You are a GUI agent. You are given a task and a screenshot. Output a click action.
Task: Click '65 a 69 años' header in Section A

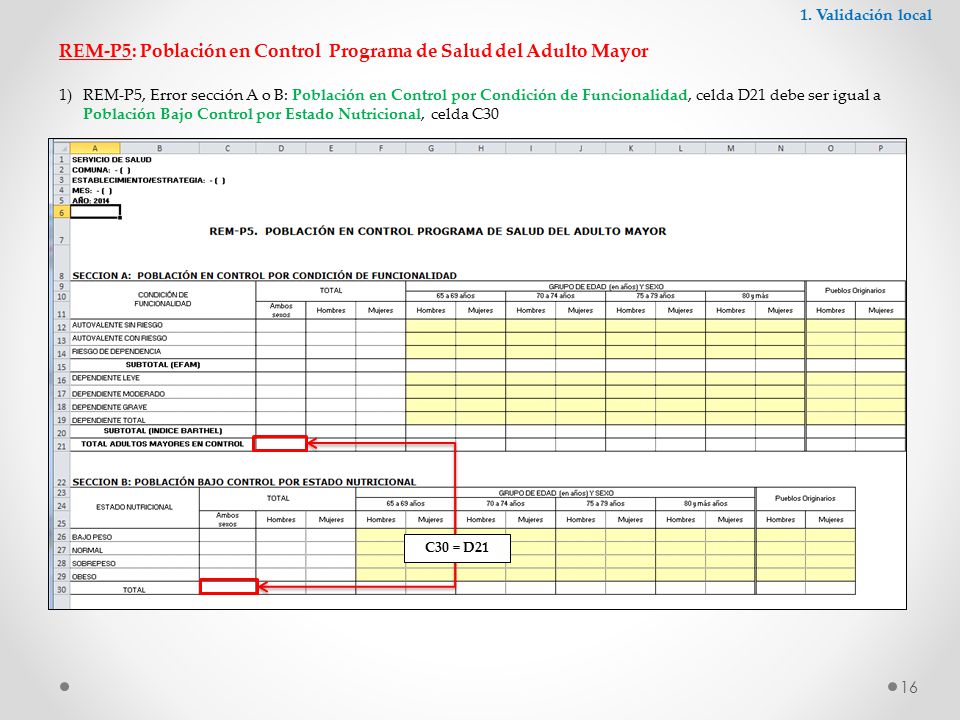[456, 296]
